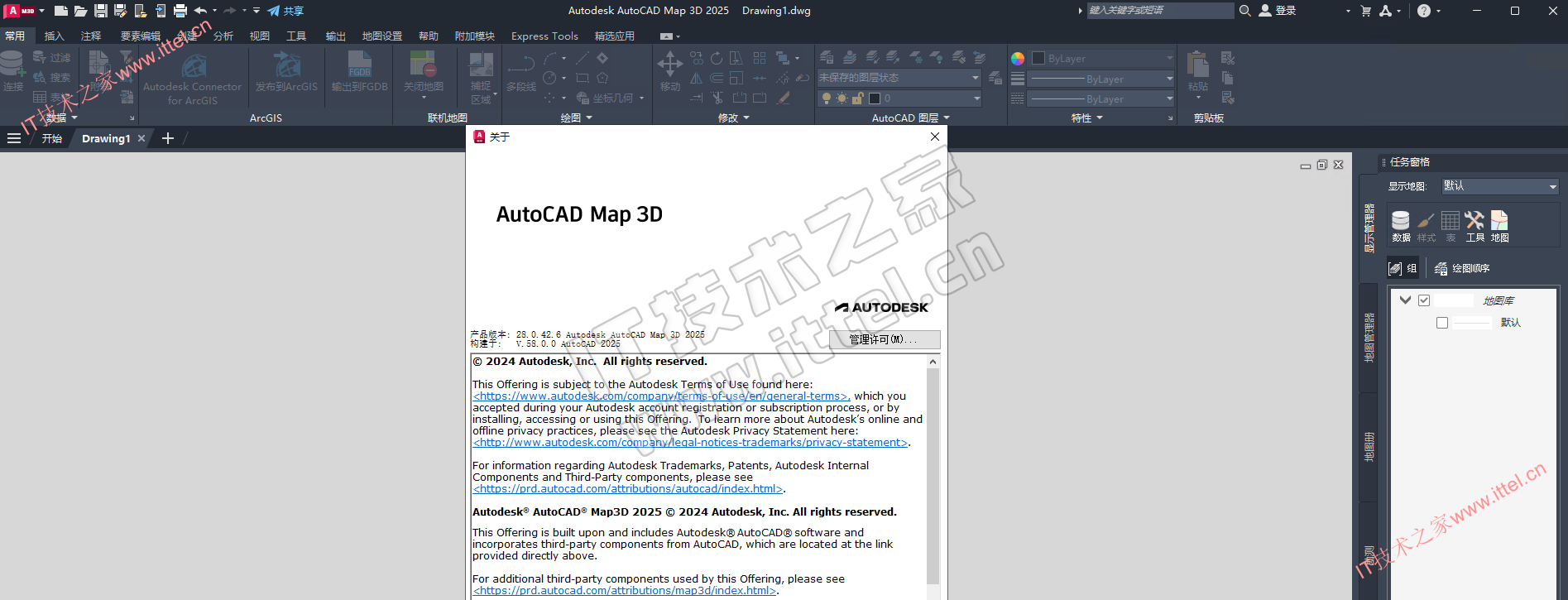The height and width of the screenshot is (600, 1568).
Task: Toggle layer freeze sun icon
Action: pos(842,98)
